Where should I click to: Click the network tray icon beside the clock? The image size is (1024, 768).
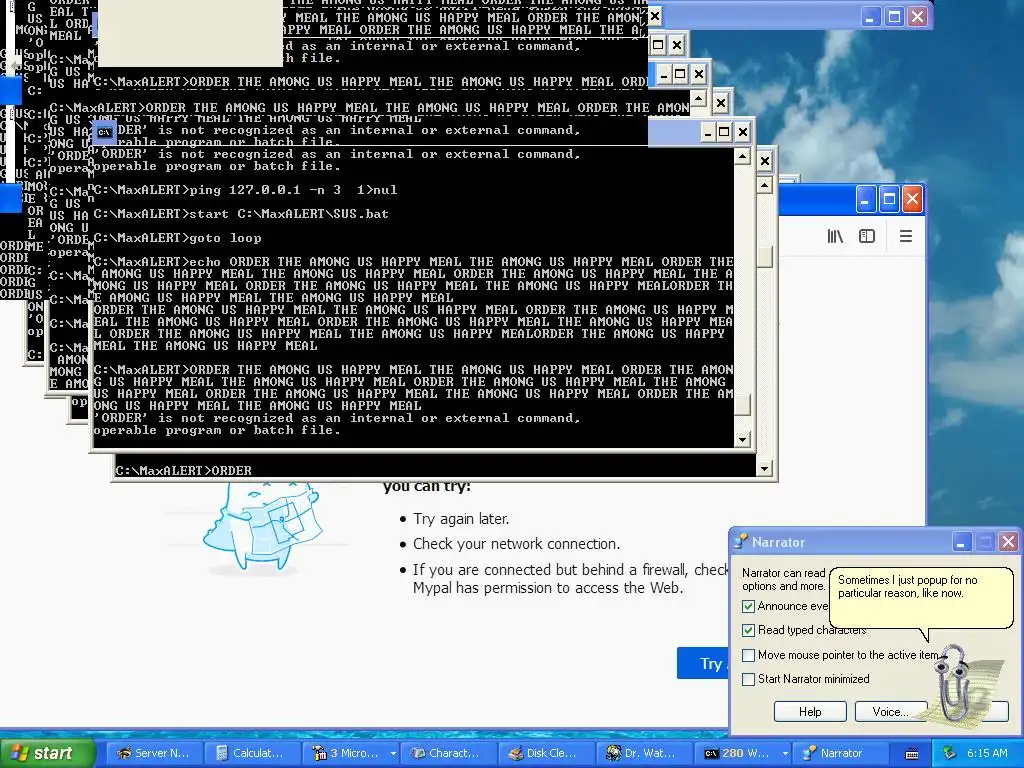coord(950,753)
